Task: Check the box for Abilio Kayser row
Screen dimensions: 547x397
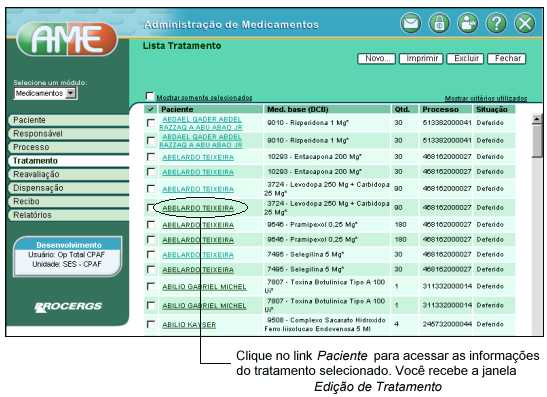Action: pos(151,324)
